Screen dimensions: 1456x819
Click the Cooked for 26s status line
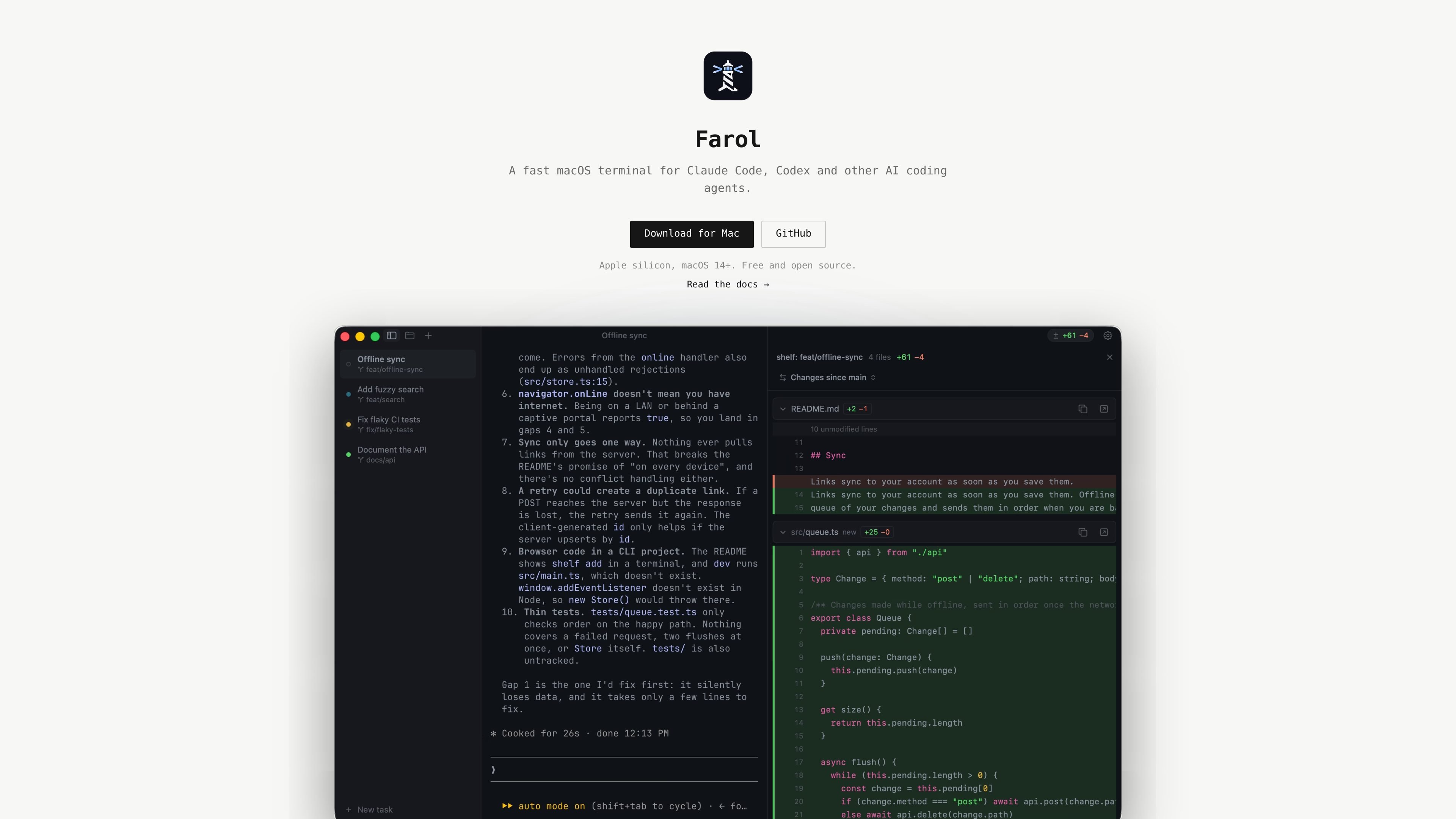[x=579, y=733]
